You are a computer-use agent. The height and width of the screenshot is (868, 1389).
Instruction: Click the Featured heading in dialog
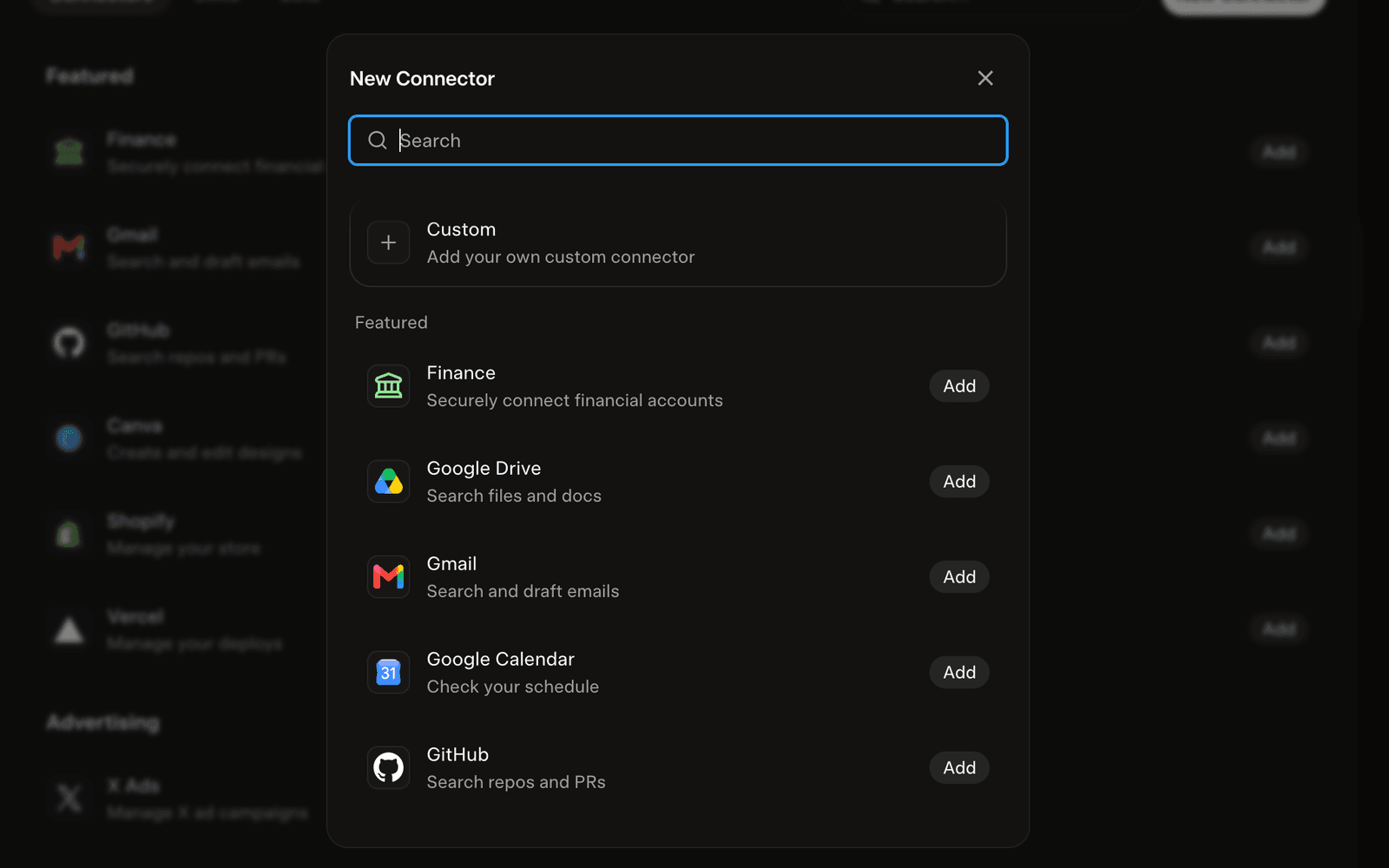click(x=392, y=323)
